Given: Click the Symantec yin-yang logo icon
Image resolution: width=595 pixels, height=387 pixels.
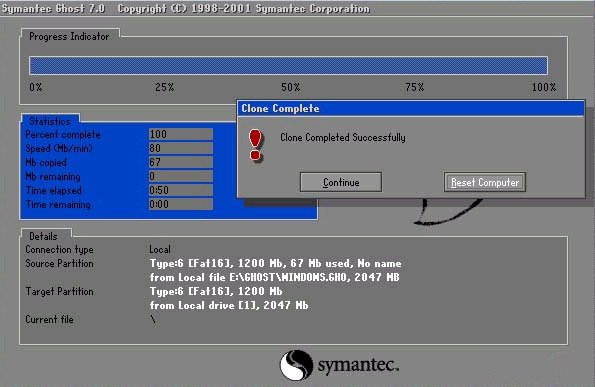Looking at the screenshot, I should (x=296, y=365).
